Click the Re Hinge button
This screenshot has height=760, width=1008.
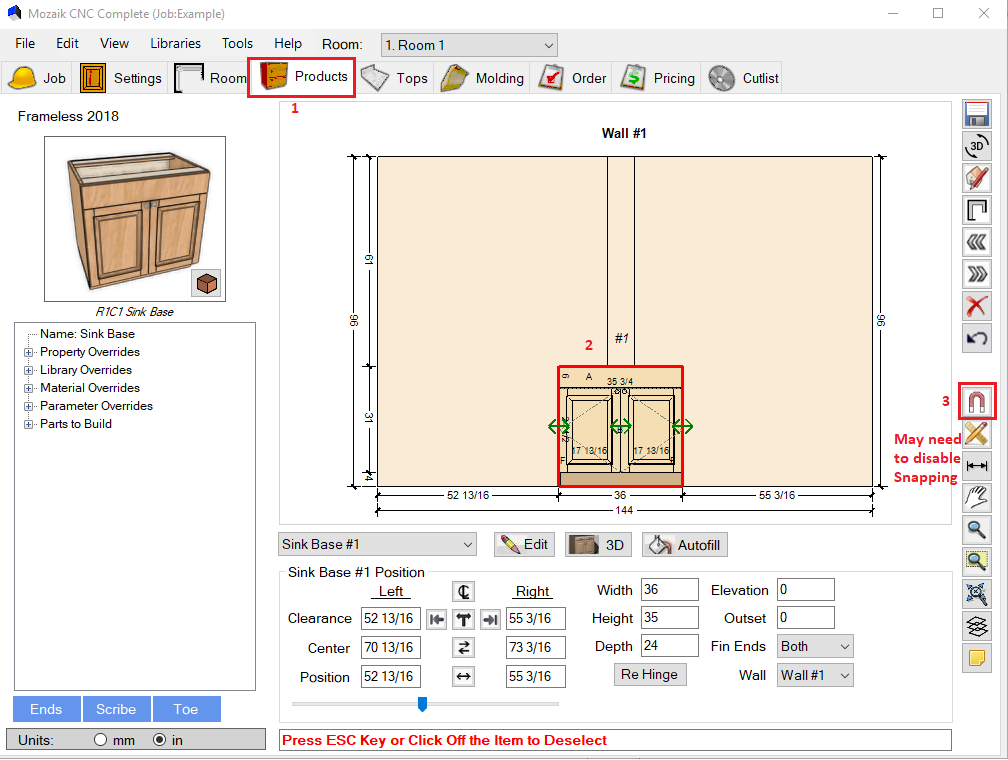pos(649,674)
